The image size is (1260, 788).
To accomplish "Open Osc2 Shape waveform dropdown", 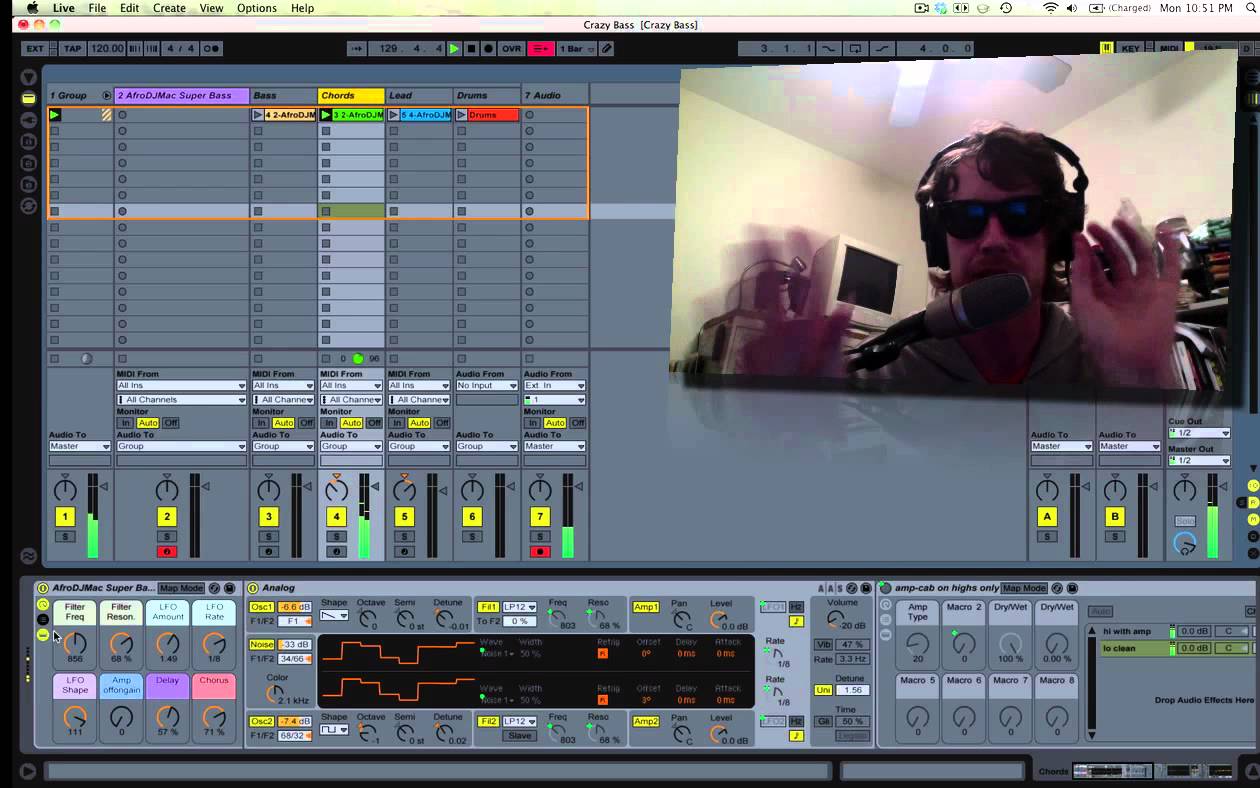I will (333, 730).
